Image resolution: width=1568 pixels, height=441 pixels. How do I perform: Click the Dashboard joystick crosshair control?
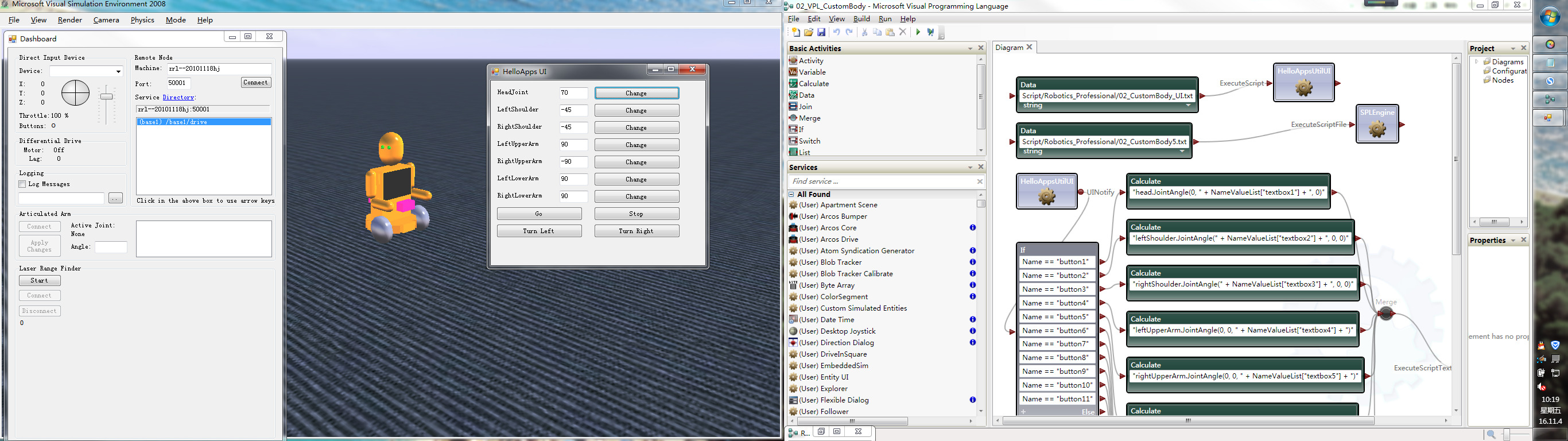tap(76, 93)
